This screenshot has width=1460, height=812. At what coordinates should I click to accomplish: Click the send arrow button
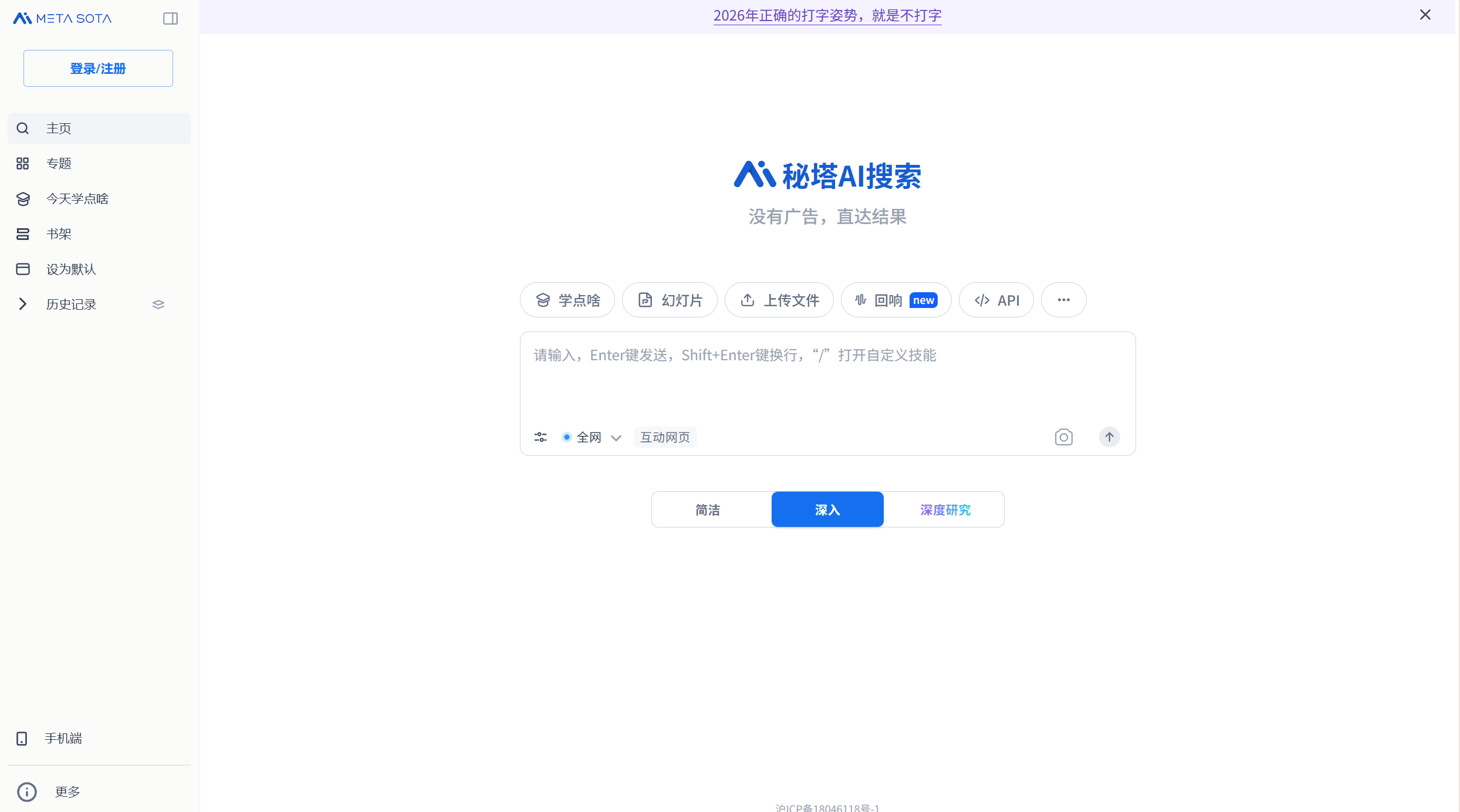click(x=1108, y=437)
